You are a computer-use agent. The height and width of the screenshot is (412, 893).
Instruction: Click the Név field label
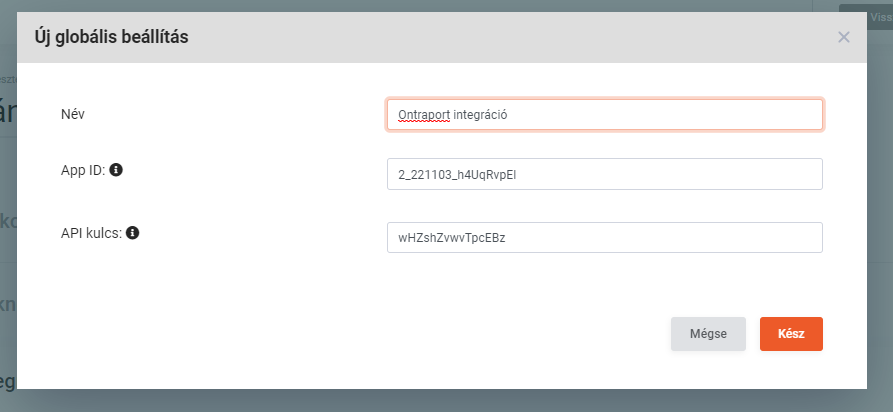coord(73,113)
